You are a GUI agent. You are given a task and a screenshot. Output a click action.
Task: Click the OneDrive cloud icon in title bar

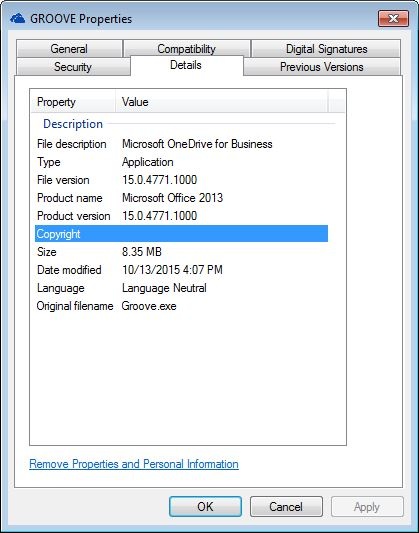(x=17, y=18)
